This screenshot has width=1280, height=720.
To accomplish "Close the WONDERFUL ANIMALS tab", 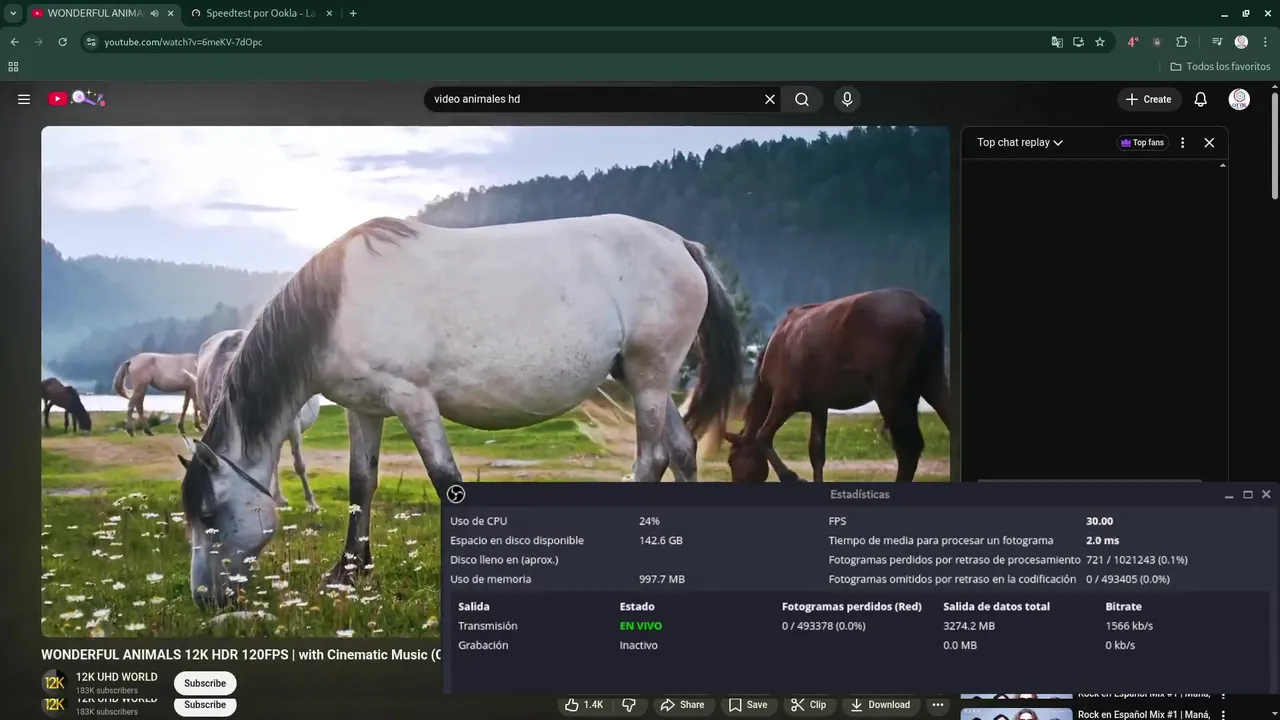I will [x=170, y=13].
